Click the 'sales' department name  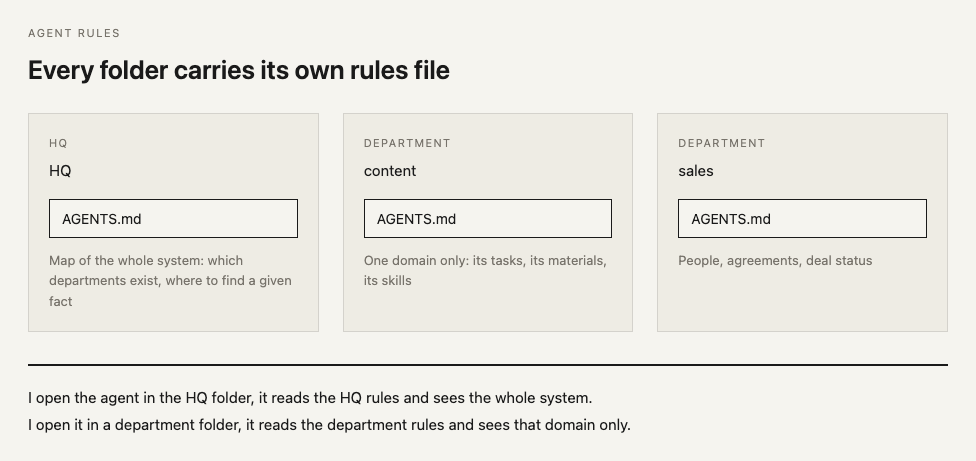pos(695,171)
